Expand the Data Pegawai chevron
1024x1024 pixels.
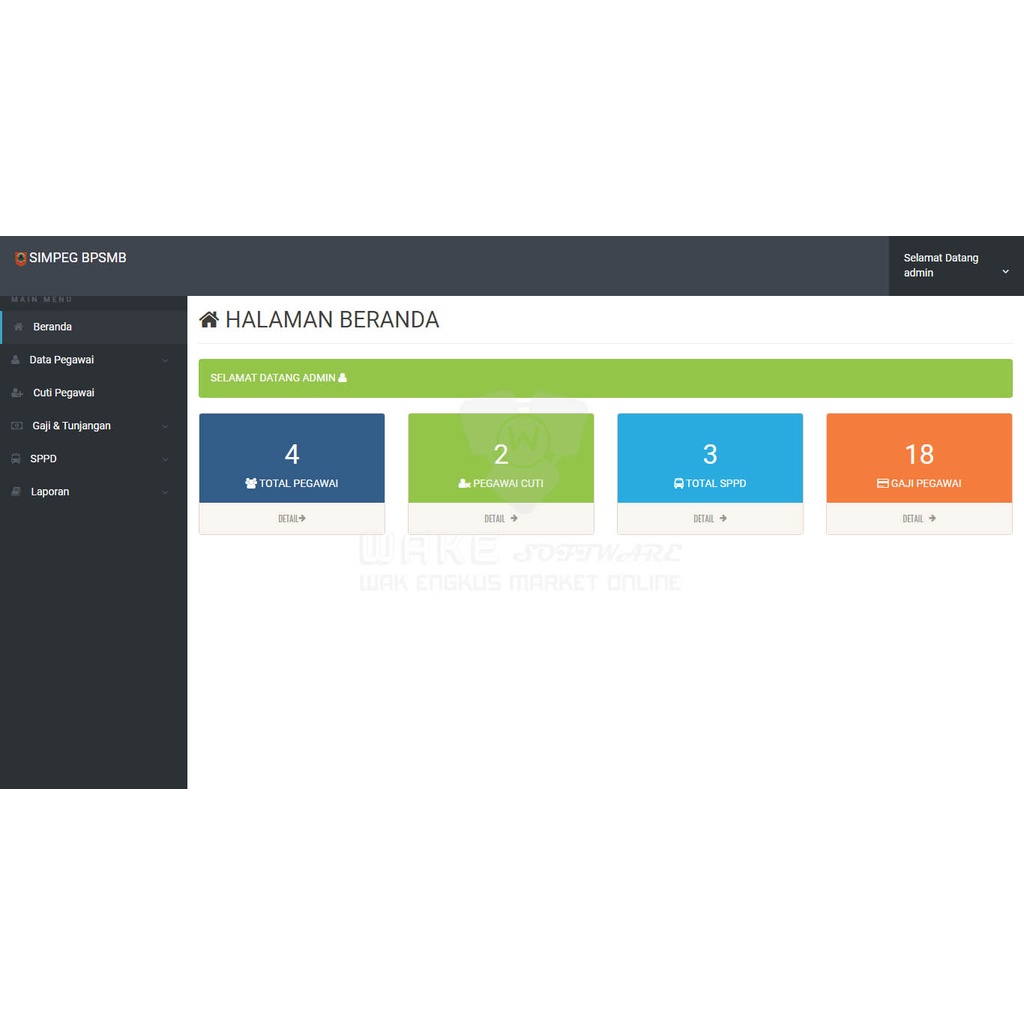click(165, 360)
